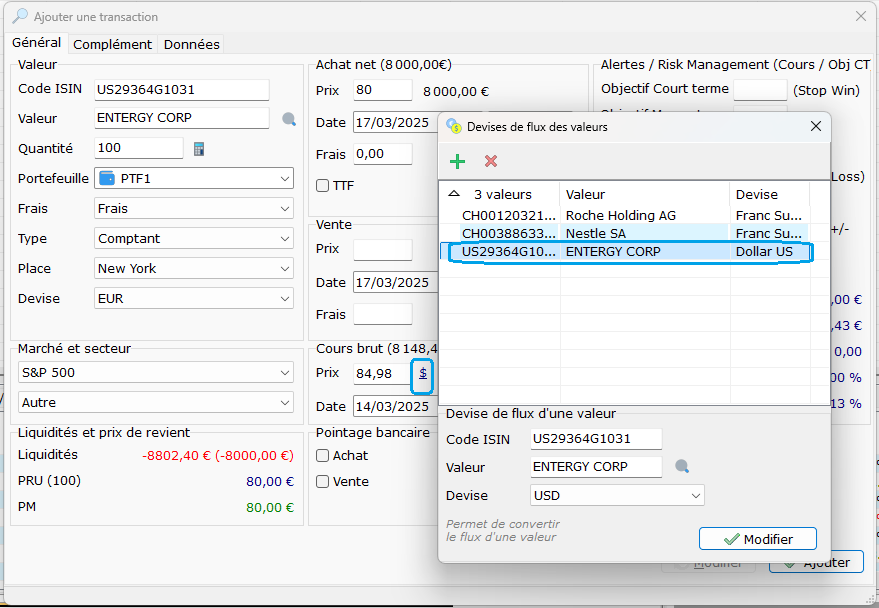The image size is (879, 608).
Task: Click the Valeur ENTERGY CORP input field
Action: [182, 118]
